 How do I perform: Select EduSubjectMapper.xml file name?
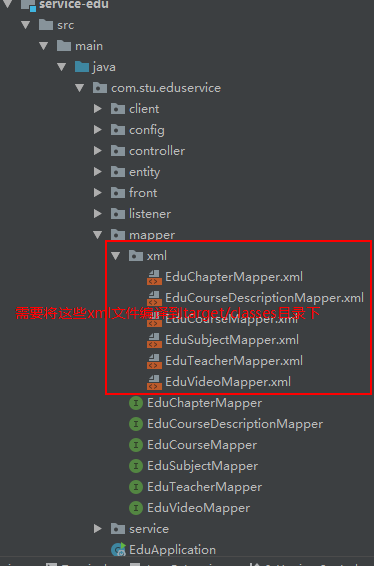[232, 340]
